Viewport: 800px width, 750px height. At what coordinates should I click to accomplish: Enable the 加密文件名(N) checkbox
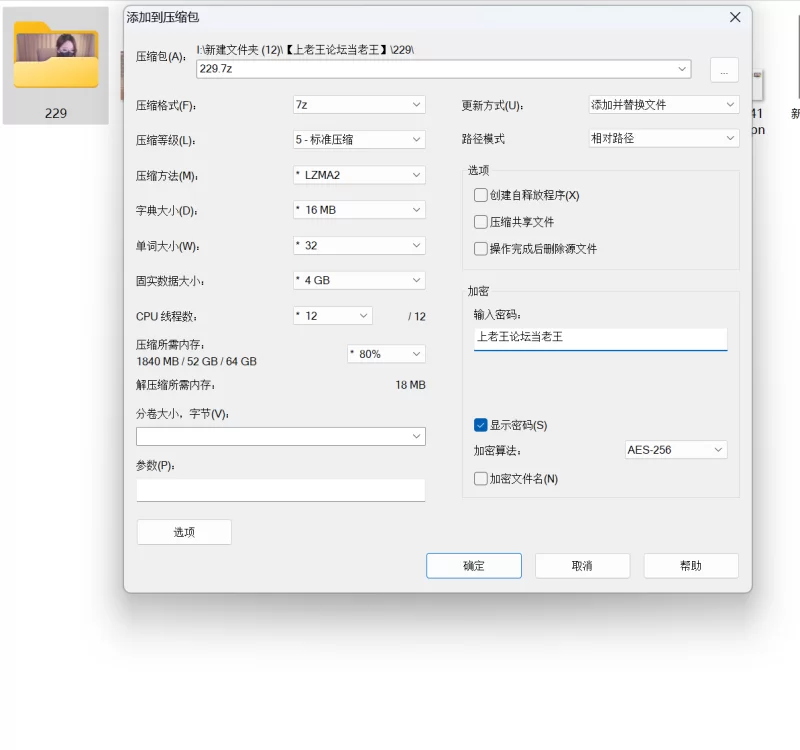(x=481, y=479)
